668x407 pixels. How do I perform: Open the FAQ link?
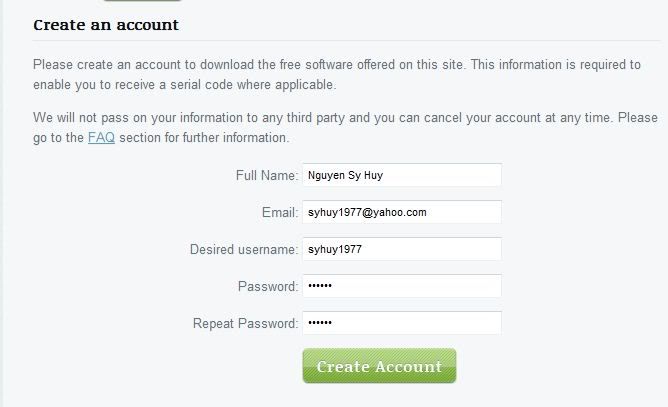click(101, 138)
